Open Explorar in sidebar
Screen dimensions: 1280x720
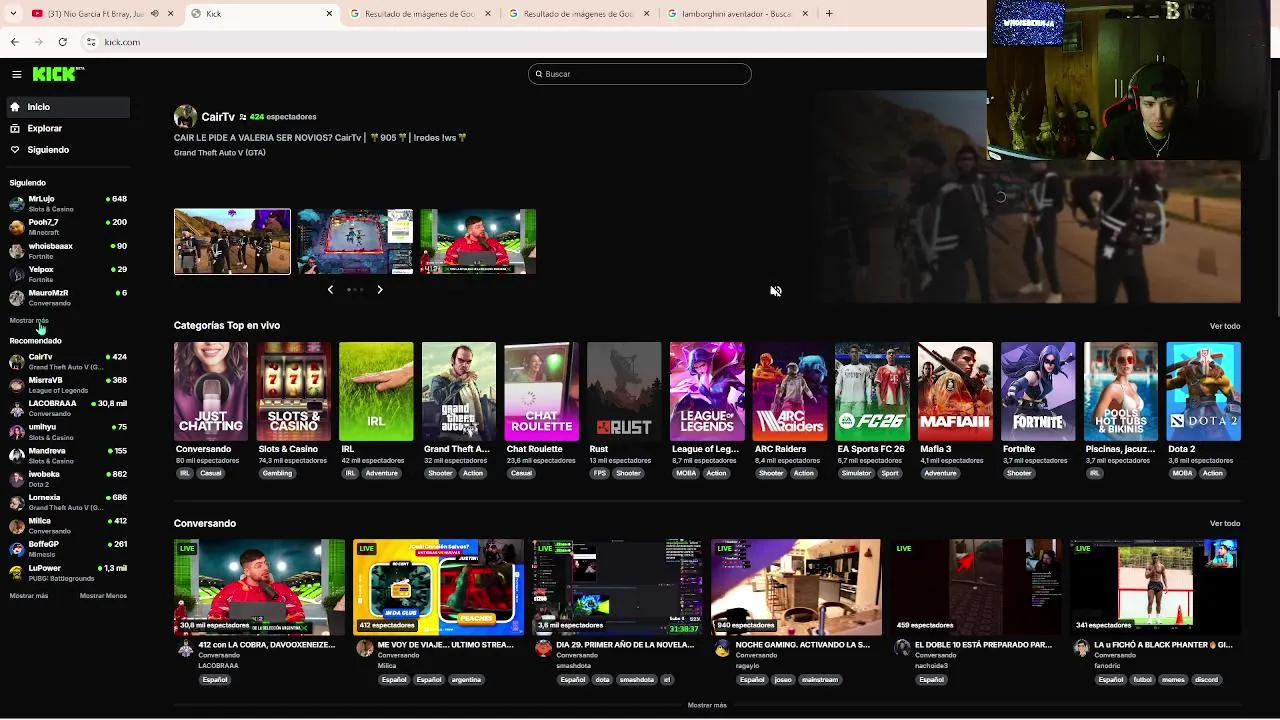coord(66,128)
